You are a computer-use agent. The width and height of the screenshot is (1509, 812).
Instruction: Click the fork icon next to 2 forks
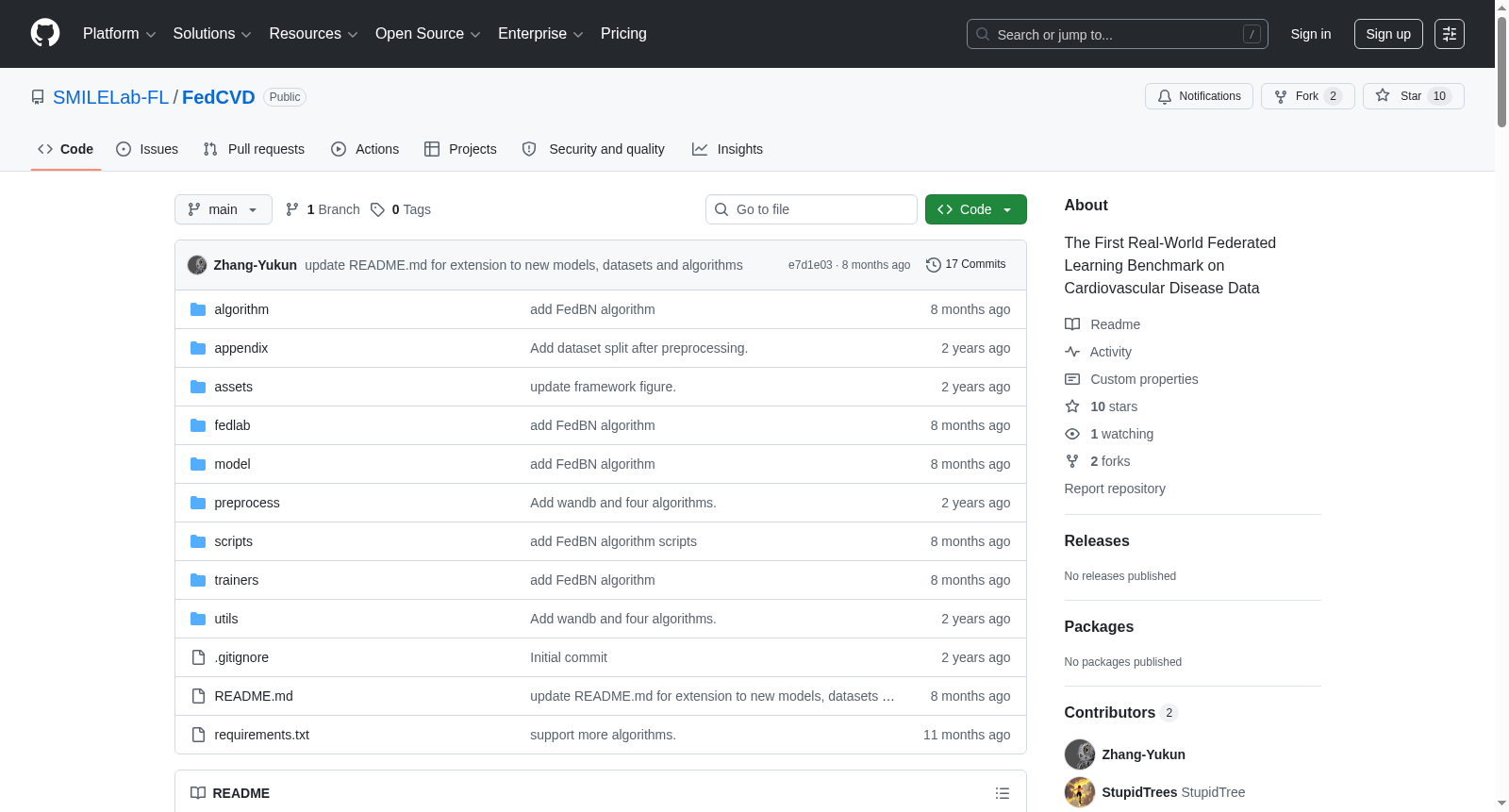click(1072, 461)
